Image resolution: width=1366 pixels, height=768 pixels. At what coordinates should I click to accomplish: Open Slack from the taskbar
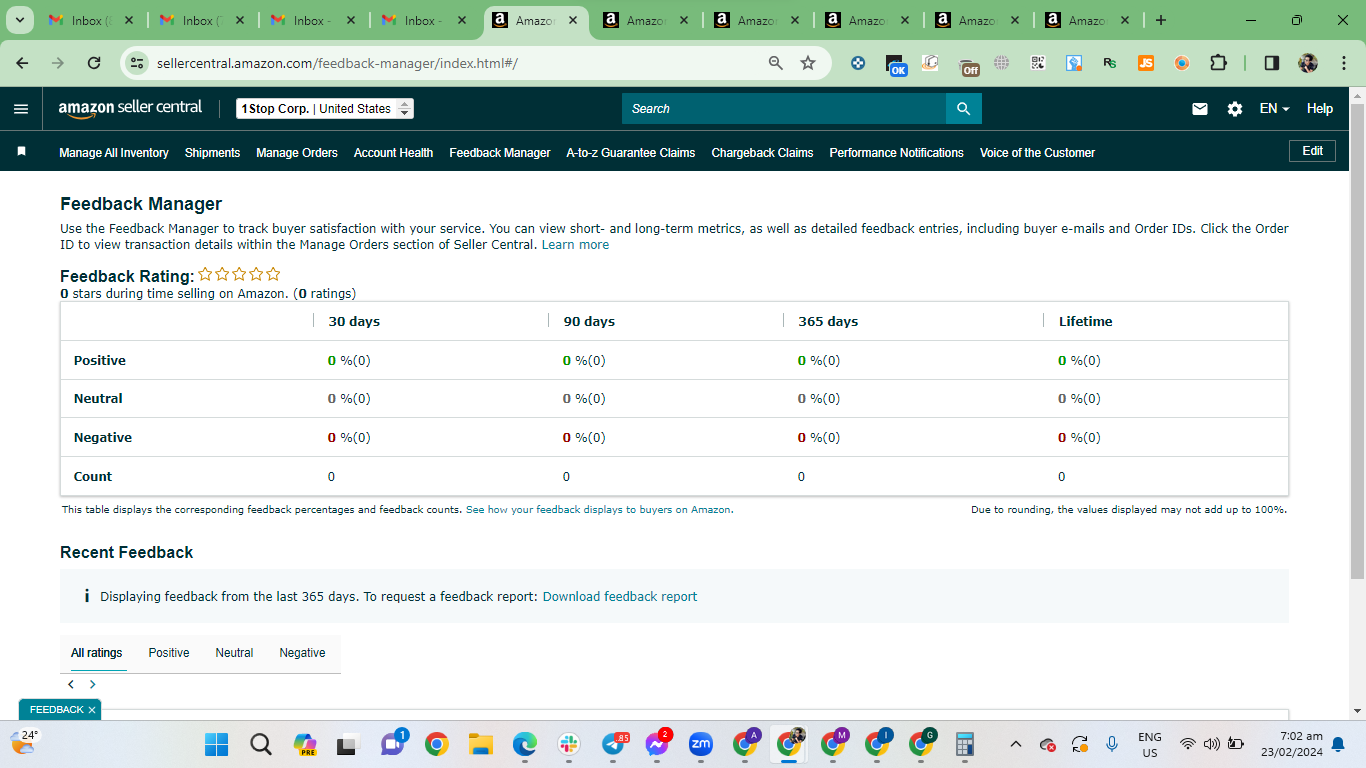coord(569,744)
